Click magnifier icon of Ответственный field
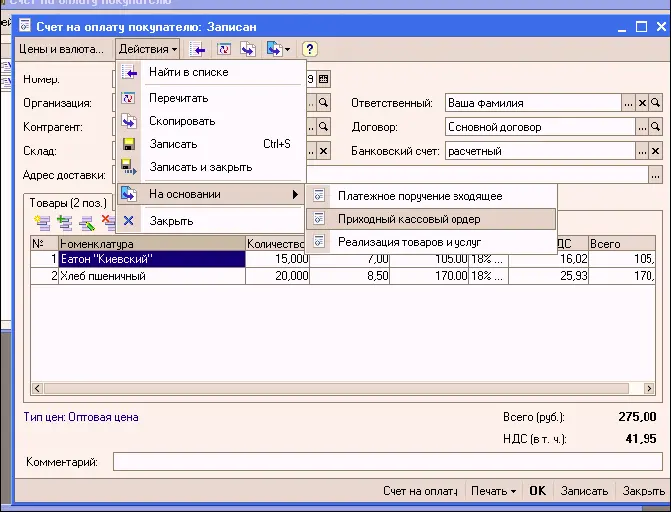Viewport: 671px width, 512px height. [x=655, y=103]
